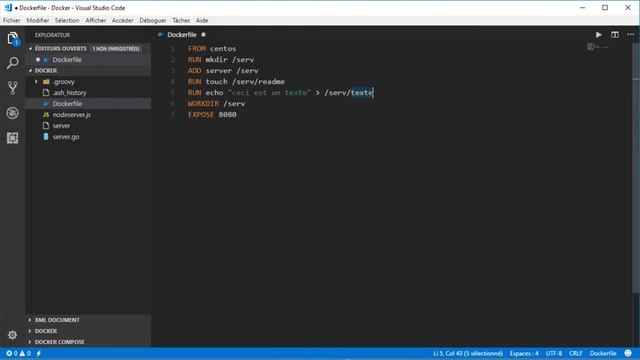Open the Explorer view in the activity bar
The image size is (640, 360).
point(13,39)
